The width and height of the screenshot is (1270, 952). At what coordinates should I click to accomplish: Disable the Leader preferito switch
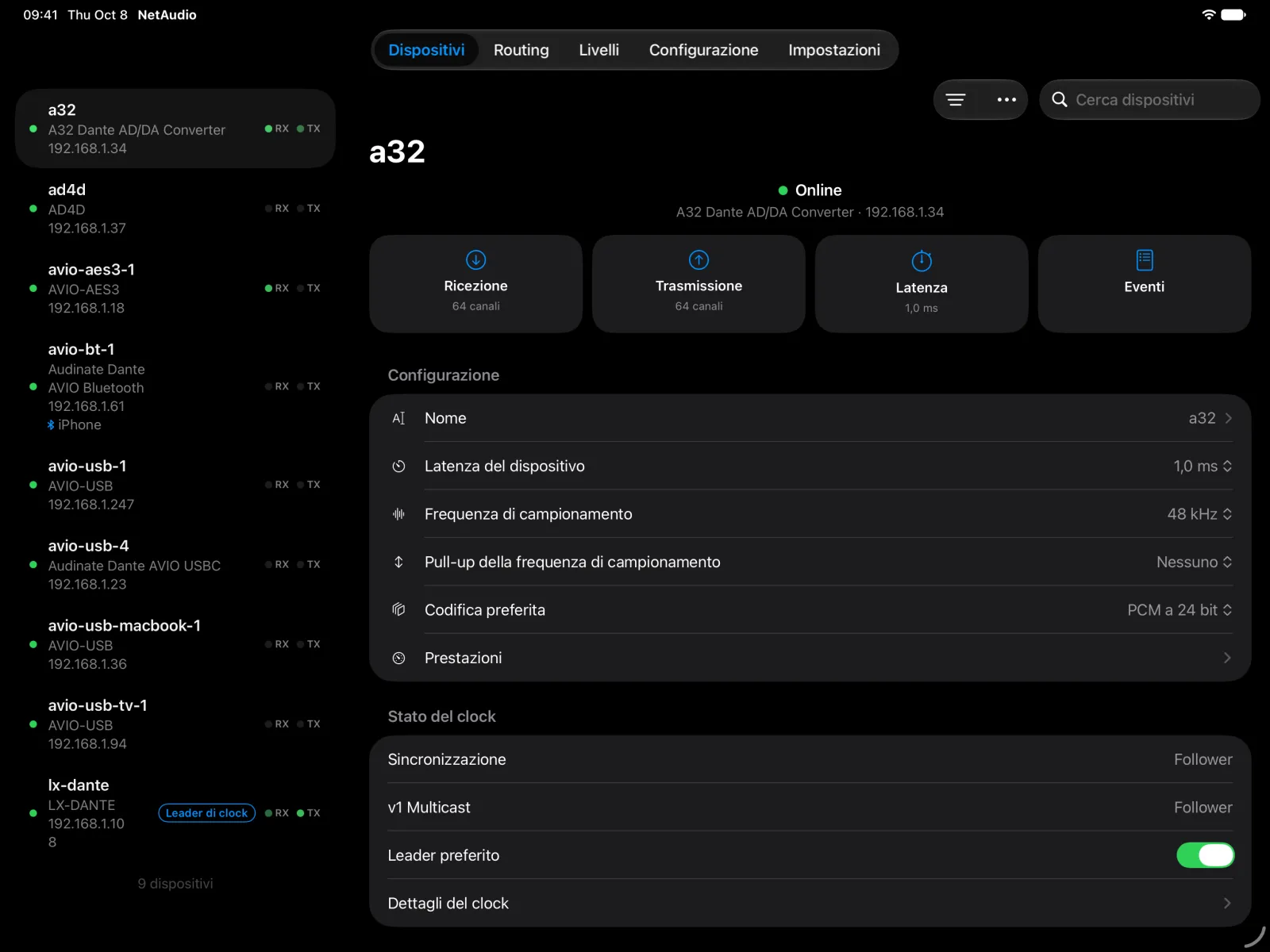tap(1205, 855)
